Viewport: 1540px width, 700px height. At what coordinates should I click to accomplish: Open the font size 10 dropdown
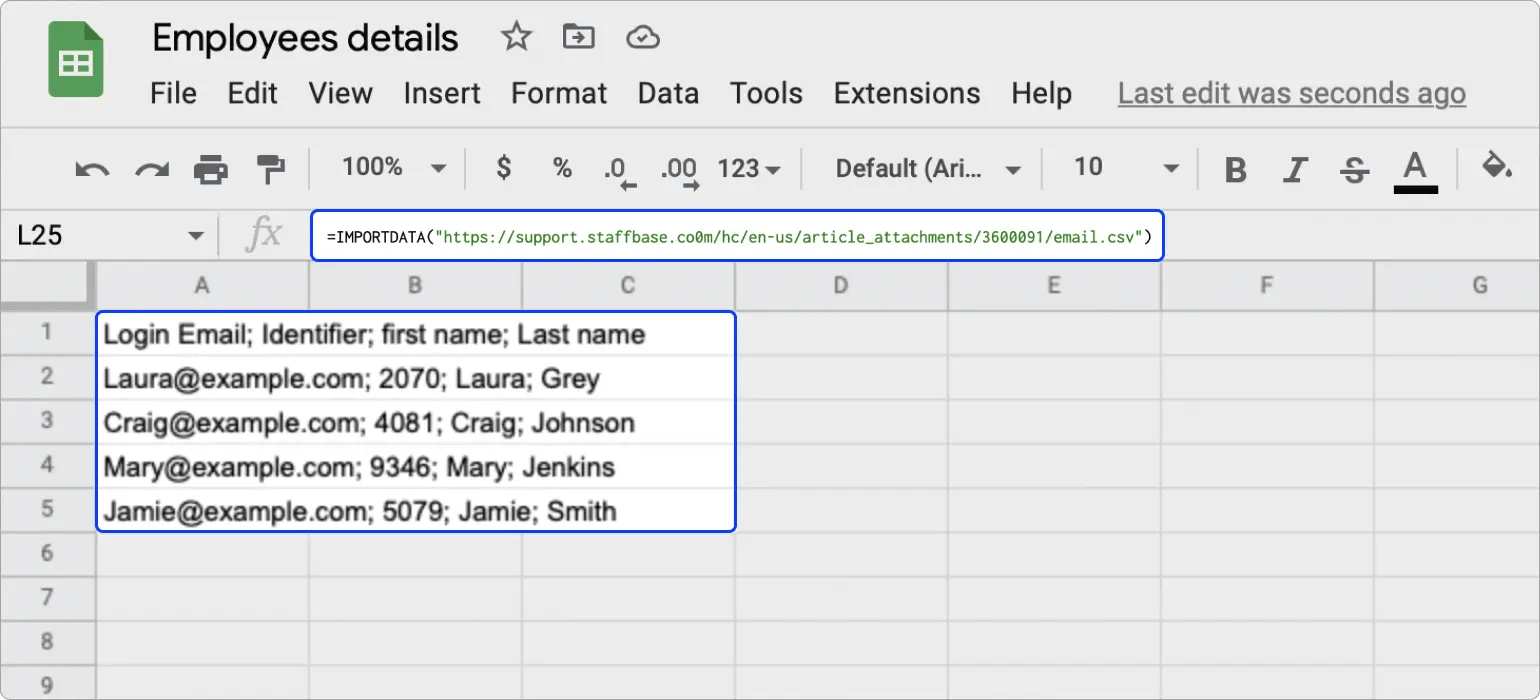pyautogui.click(x=1126, y=168)
